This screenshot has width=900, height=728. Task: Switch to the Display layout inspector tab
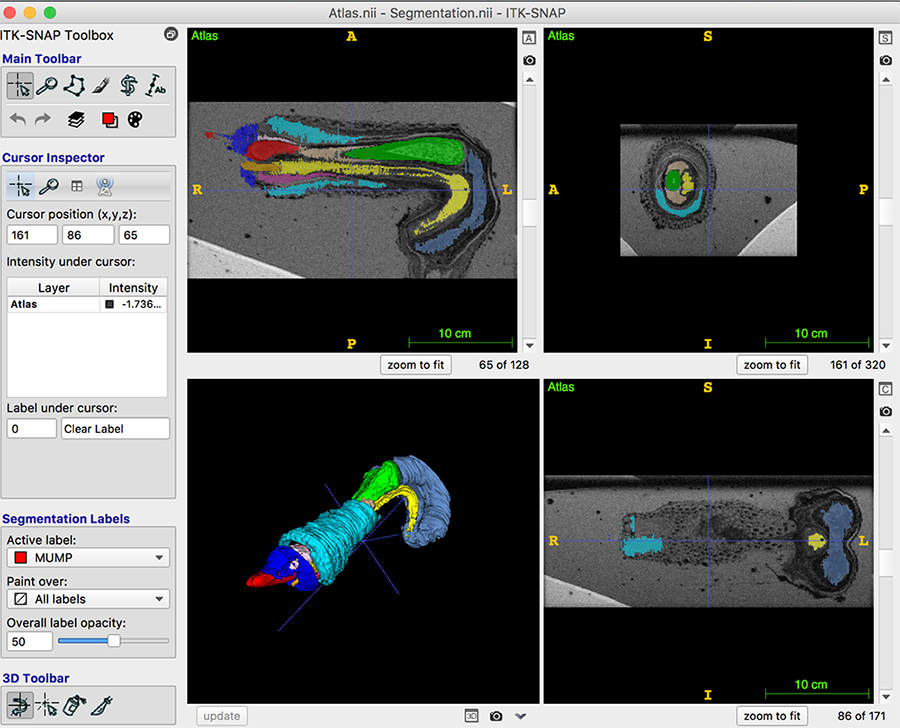76,186
